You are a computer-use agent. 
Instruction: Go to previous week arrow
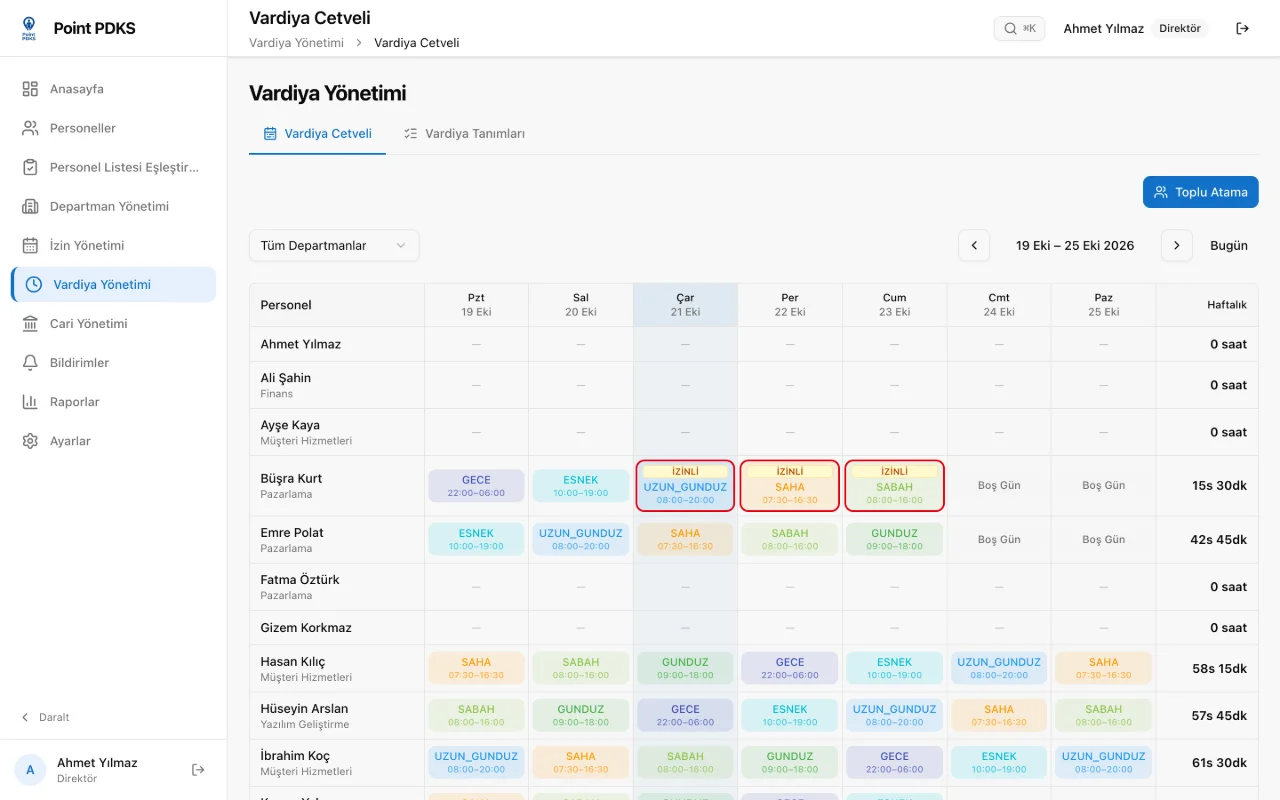[974, 245]
